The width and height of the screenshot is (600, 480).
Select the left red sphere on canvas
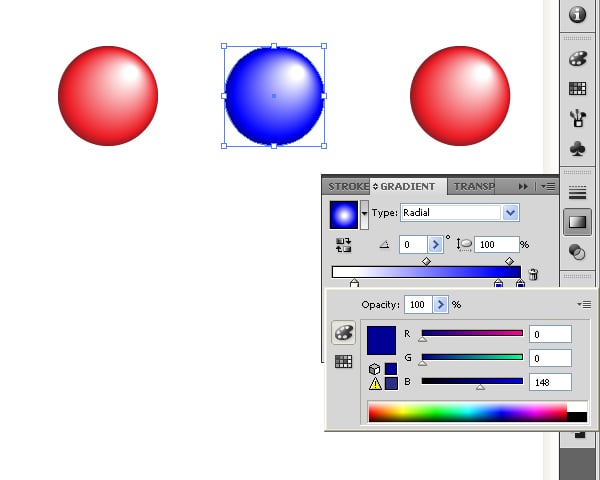[108, 96]
